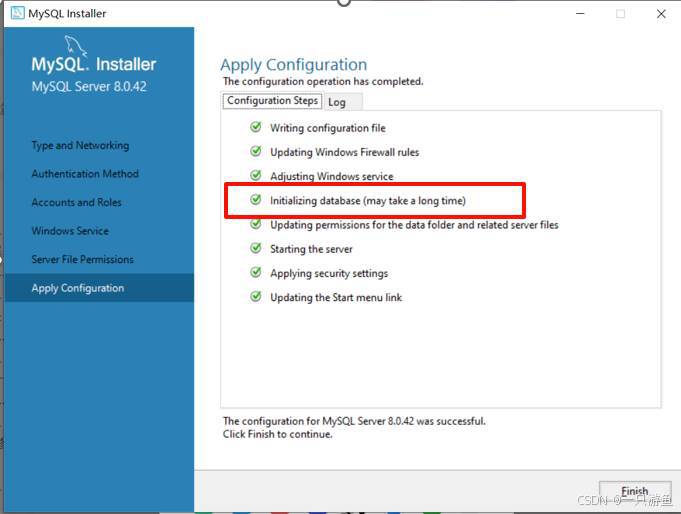Click green check beside Updating Windows Firewall rules
681x514 pixels.
point(256,151)
